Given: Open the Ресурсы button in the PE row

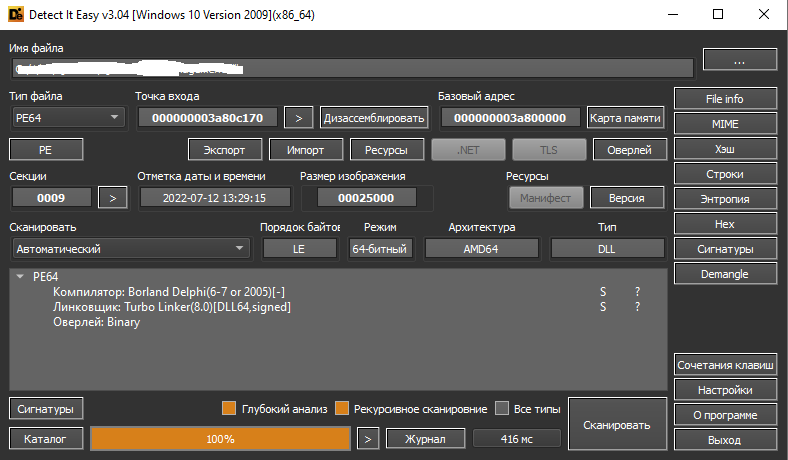Looking at the screenshot, I should tap(386, 150).
